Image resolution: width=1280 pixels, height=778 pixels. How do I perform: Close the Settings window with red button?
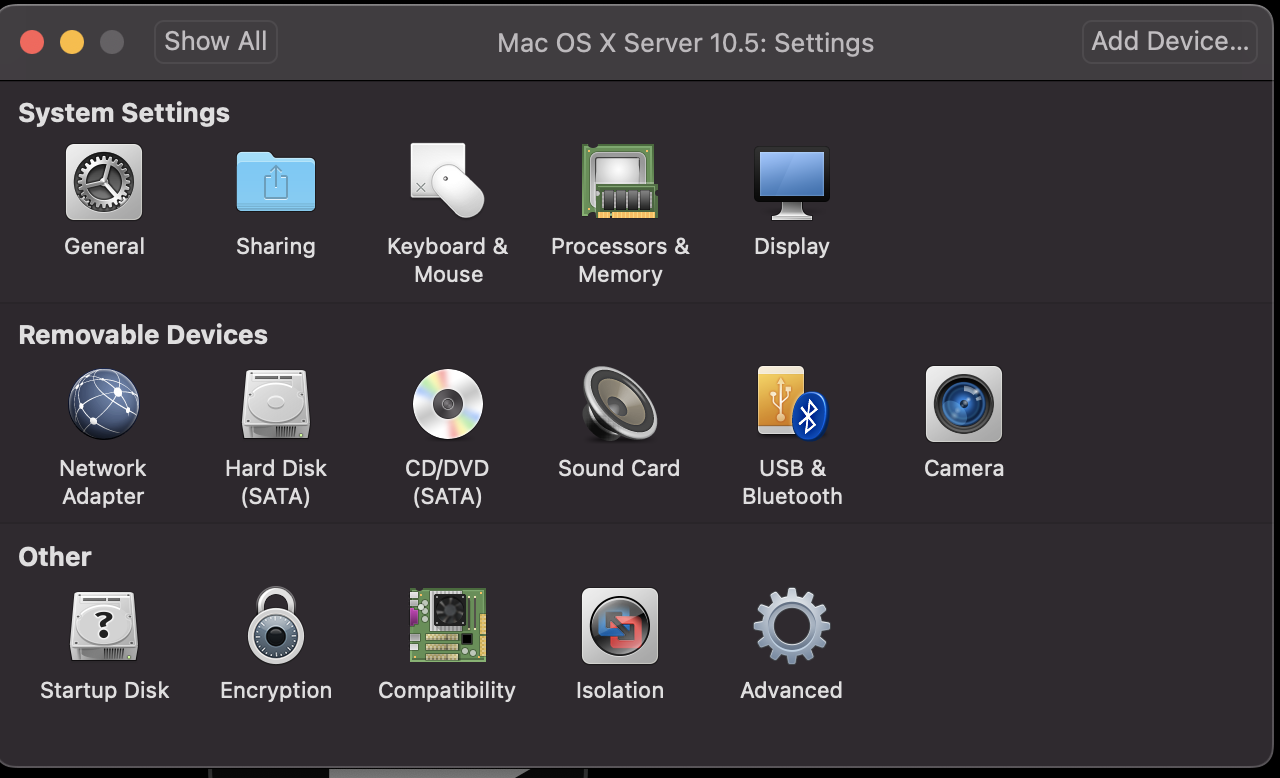[32, 42]
